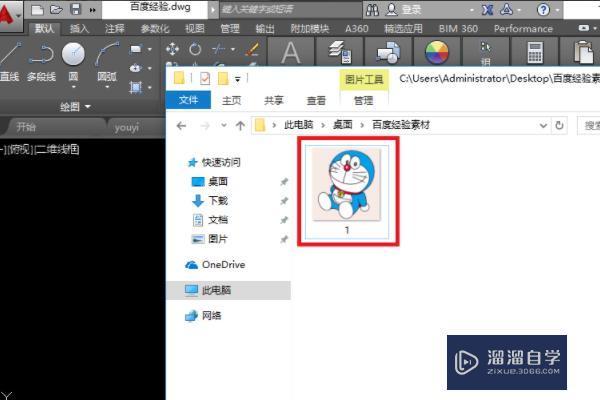The height and width of the screenshot is (400, 600).
Task: Open the Rectangle tool dropdown arrow
Action: pyautogui.click(x=149, y=49)
